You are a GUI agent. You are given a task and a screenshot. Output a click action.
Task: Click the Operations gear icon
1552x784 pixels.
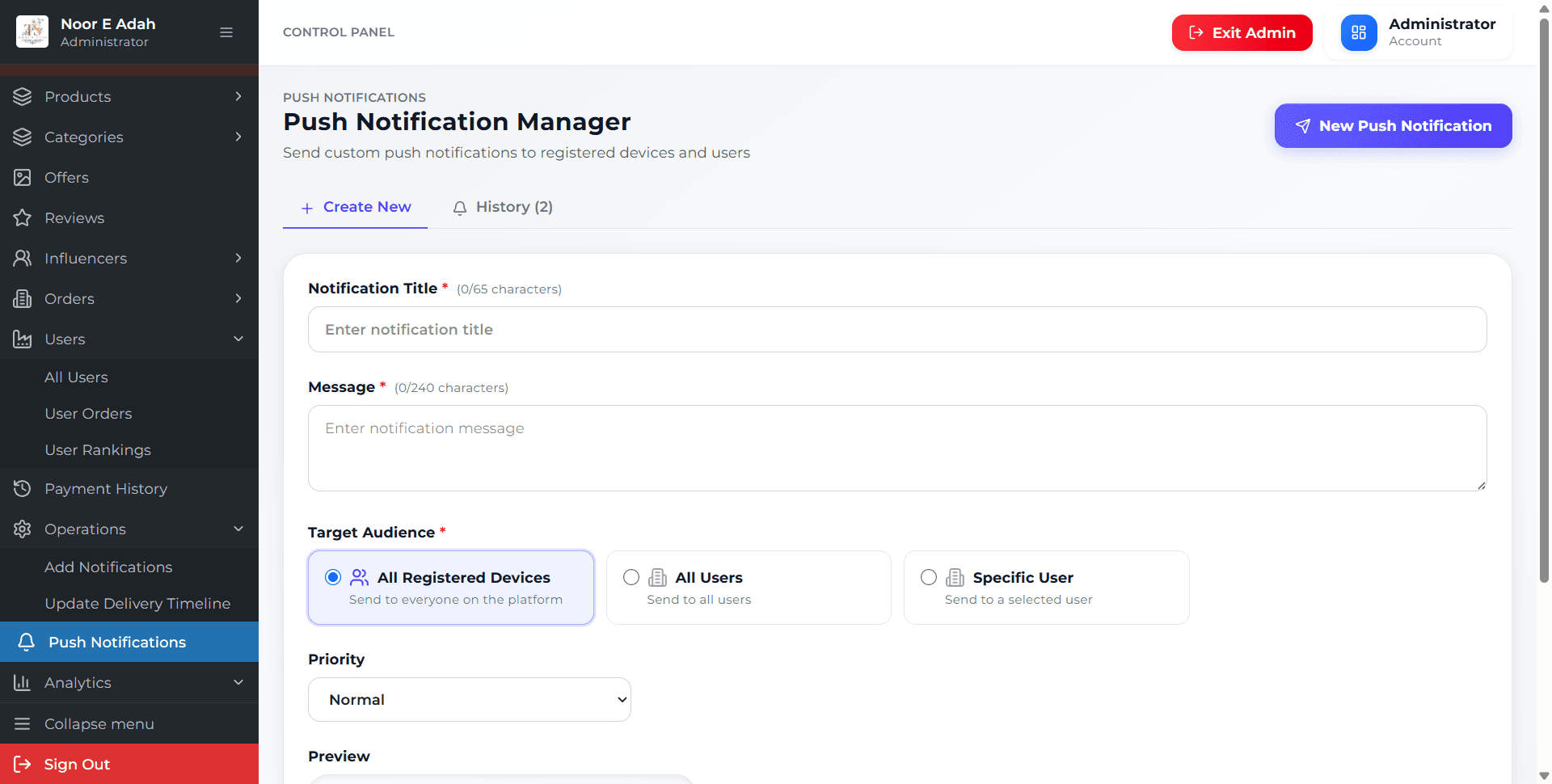pyautogui.click(x=23, y=529)
